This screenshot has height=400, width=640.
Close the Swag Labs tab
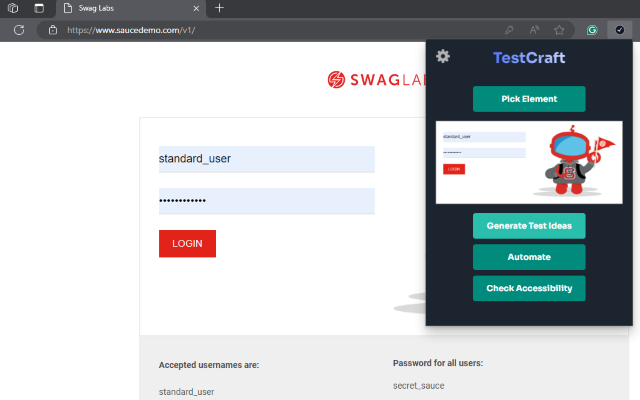tap(196, 8)
